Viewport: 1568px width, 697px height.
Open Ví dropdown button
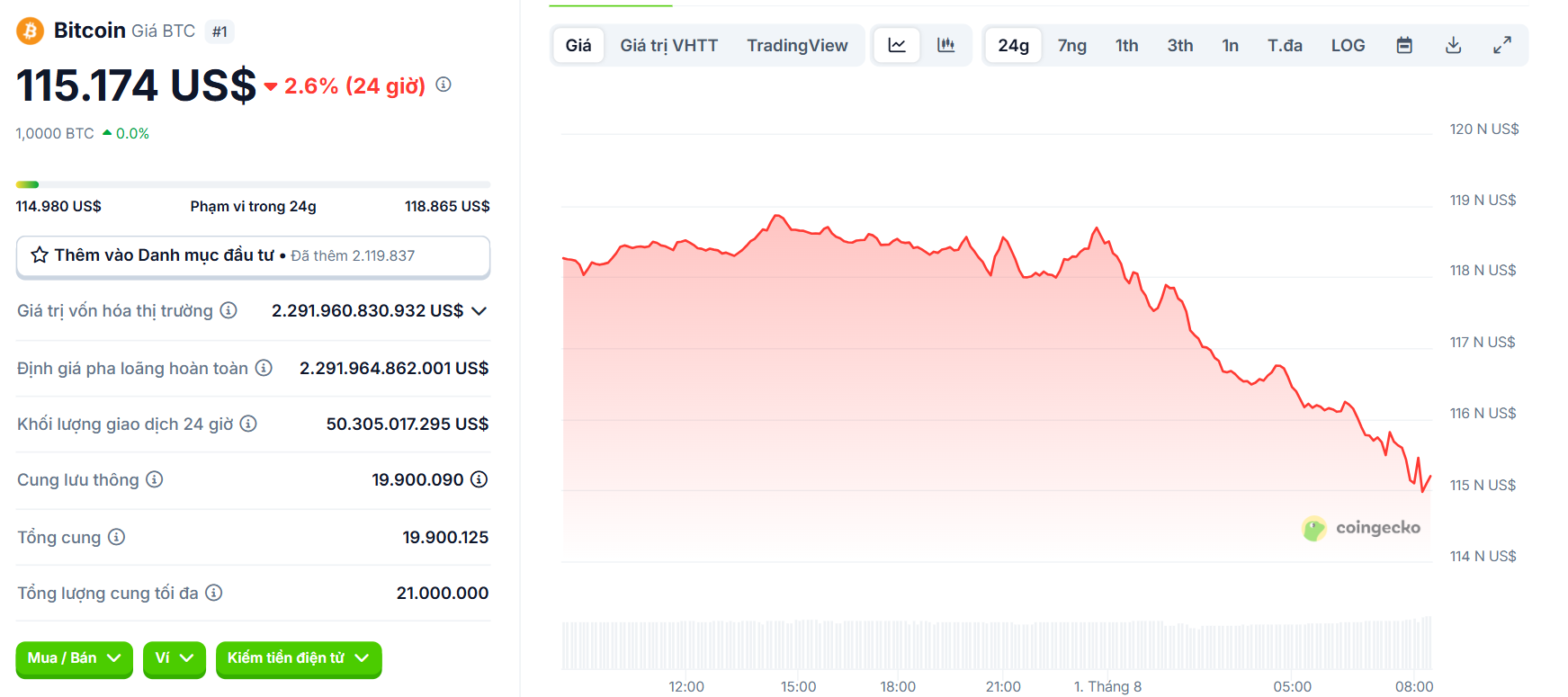click(x=175, y=658)
